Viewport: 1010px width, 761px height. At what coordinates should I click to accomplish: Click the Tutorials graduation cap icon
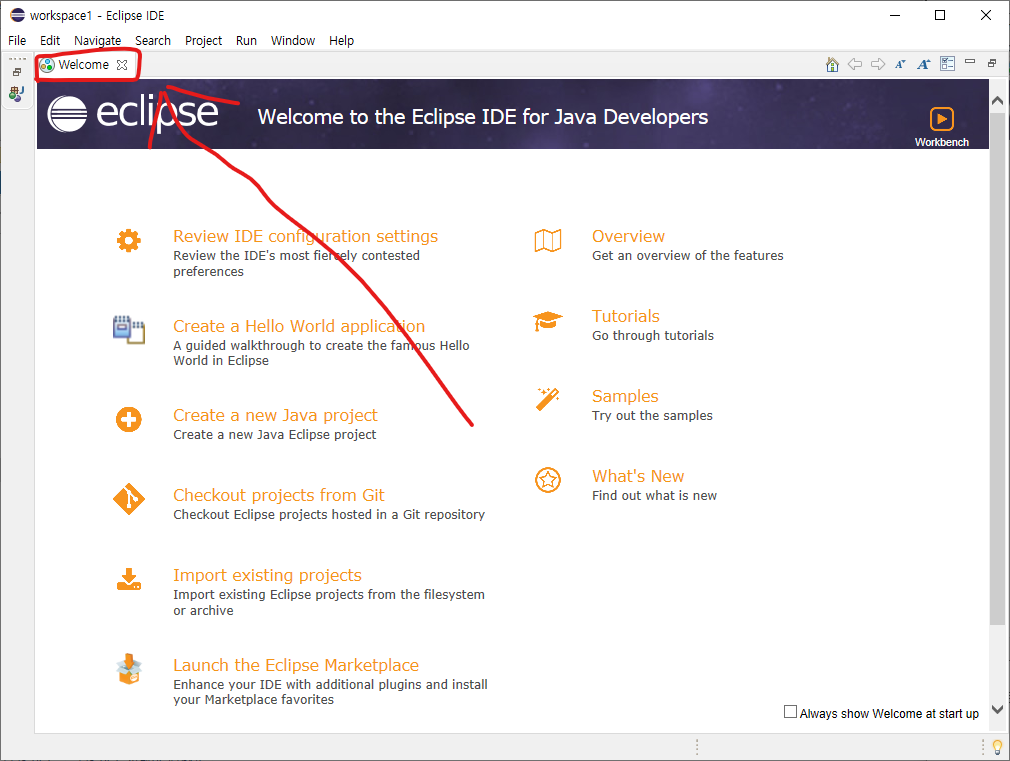click(548, 320)
